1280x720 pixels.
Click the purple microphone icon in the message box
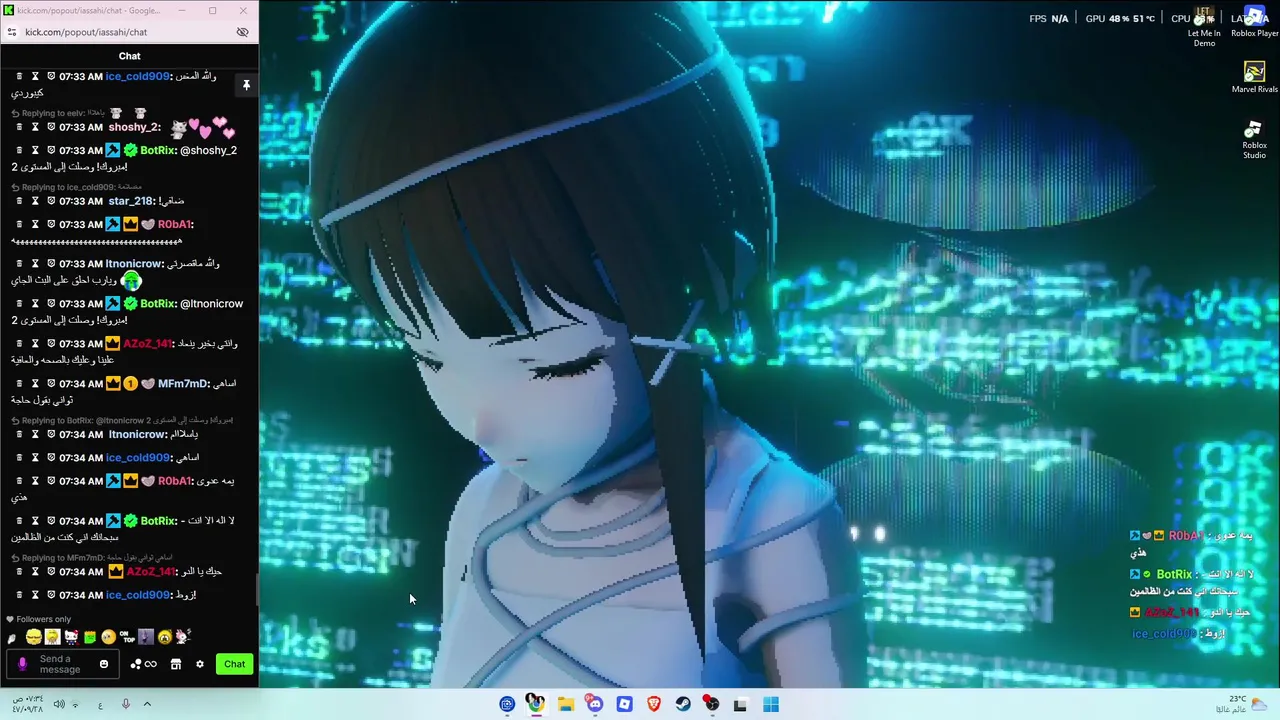(x=23, y=664)
